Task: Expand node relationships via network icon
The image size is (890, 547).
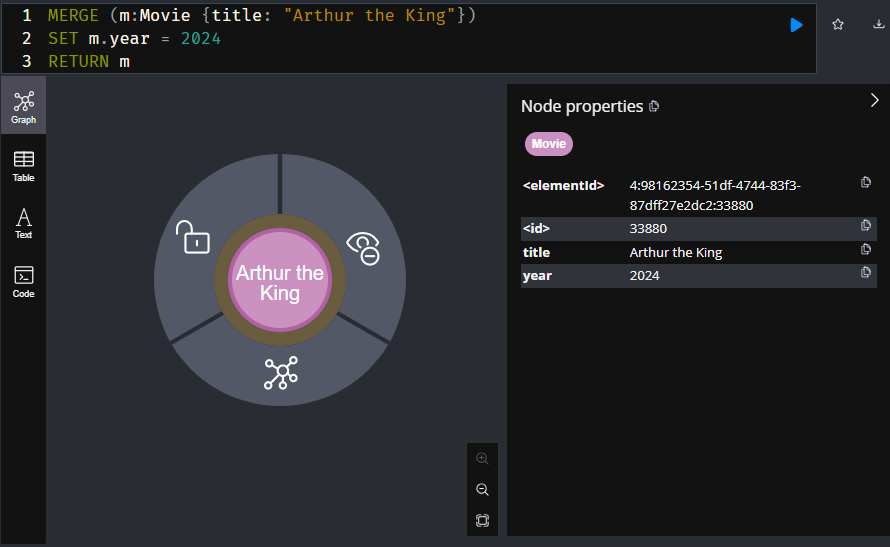Action: [x=281, y=373]
